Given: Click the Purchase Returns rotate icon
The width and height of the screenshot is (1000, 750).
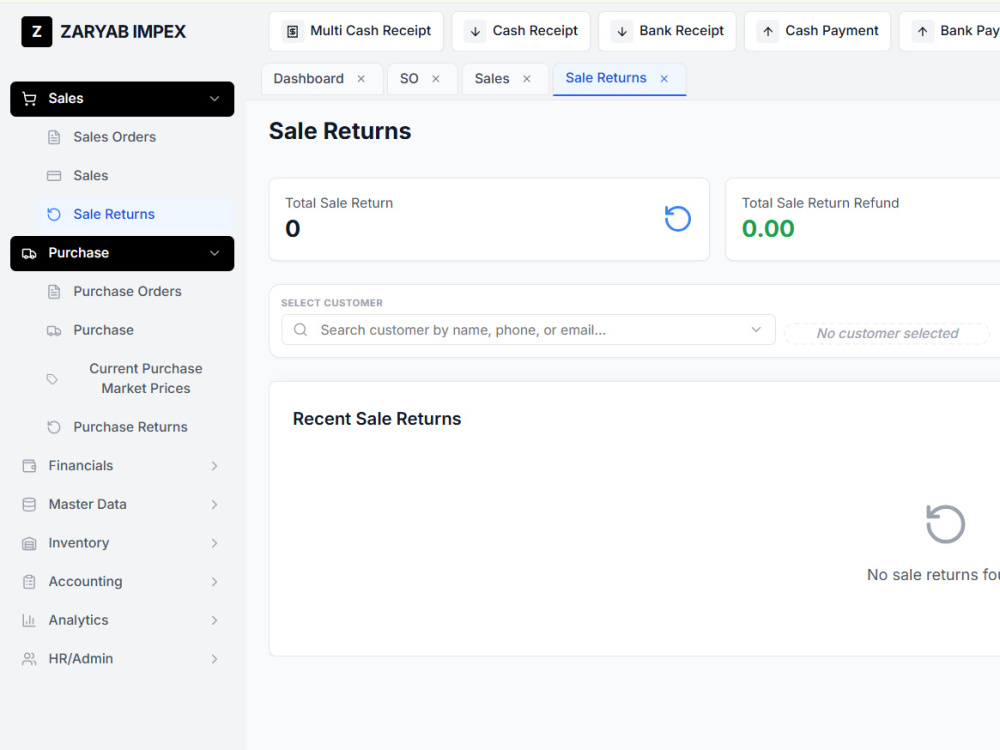Looking at the screenshot, I should [54, 427].
